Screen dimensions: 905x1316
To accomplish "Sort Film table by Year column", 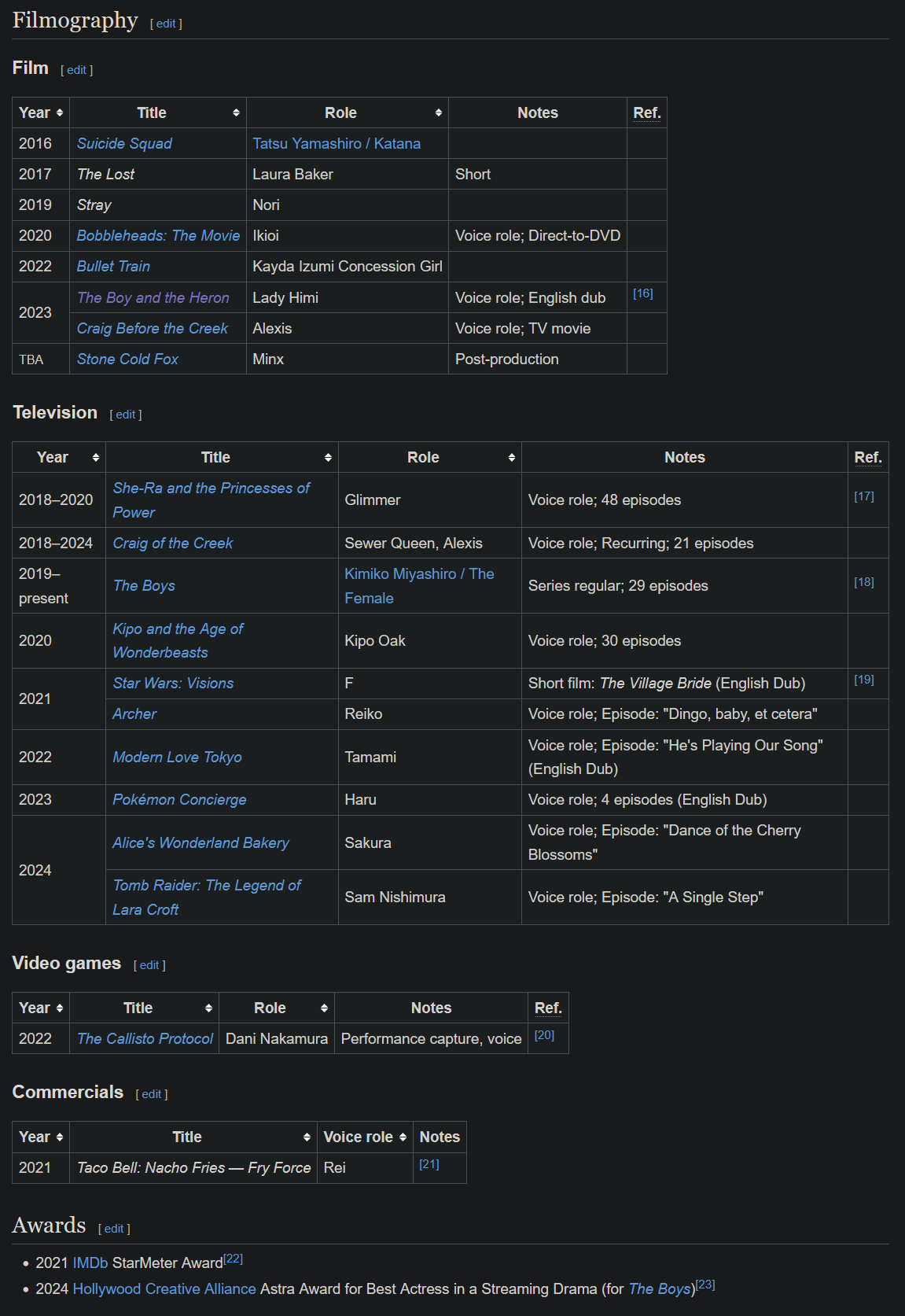I will [41, 112].
